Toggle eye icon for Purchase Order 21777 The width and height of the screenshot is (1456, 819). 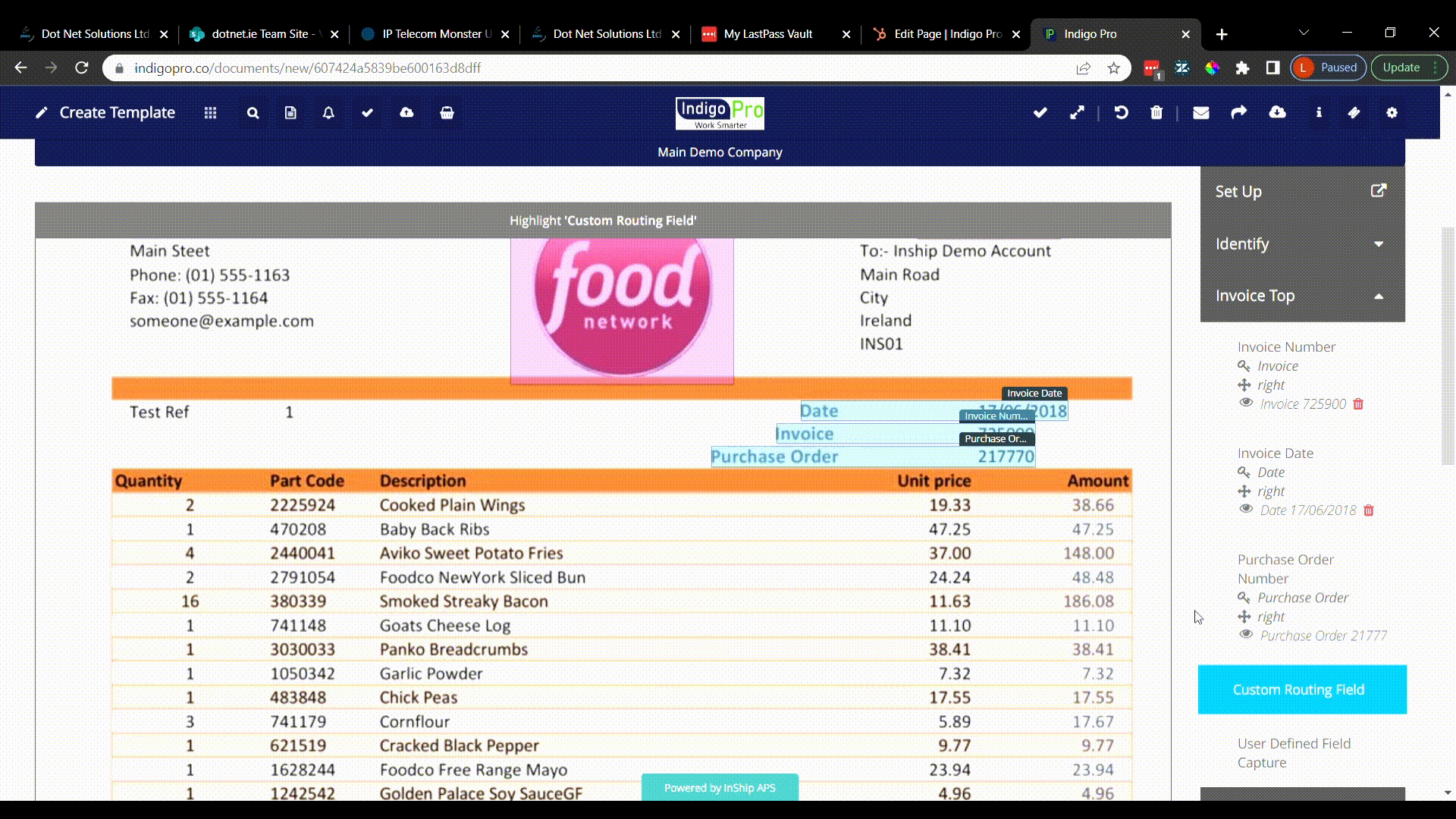pos(1246,634)
